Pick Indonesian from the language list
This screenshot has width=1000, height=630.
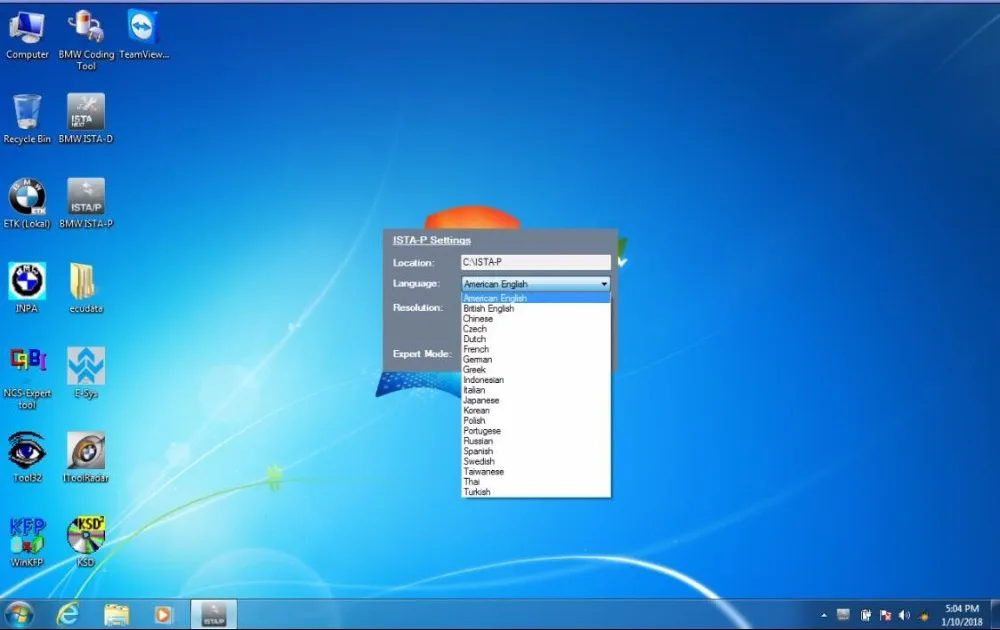(x=536, y=379)
